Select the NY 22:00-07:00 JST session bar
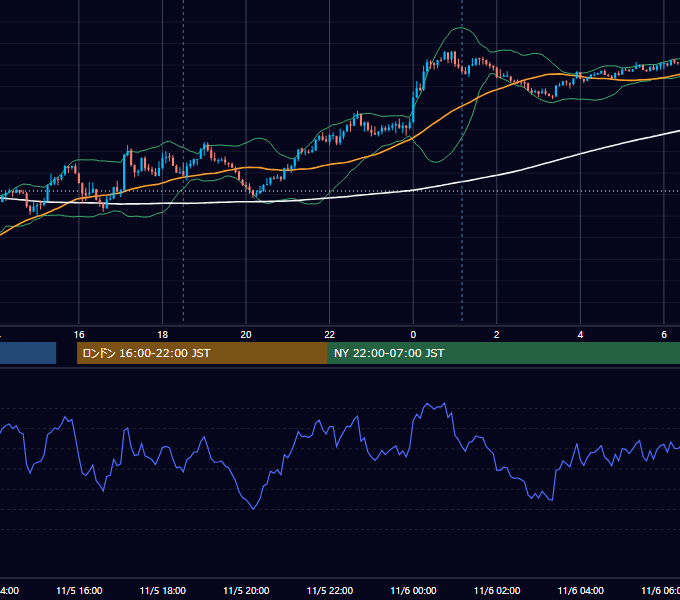 503,353
